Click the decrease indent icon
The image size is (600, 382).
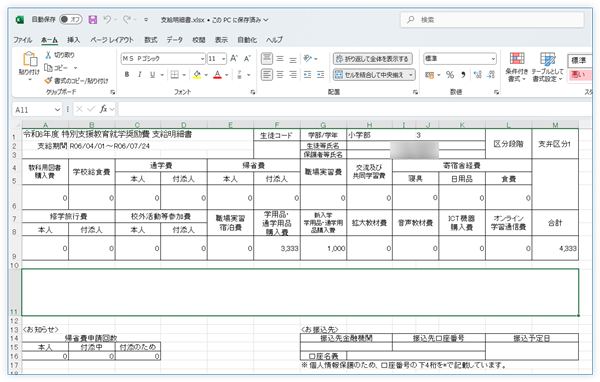[x=307, y=75]
